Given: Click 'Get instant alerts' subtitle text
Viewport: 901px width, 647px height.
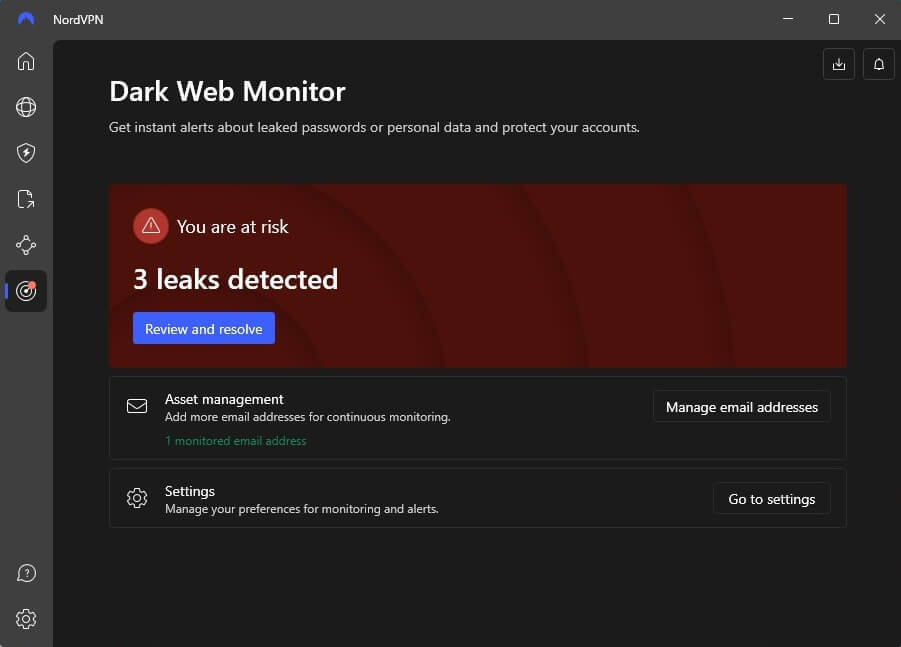Looking at the screenshot, I should click(x=374, y=127).
